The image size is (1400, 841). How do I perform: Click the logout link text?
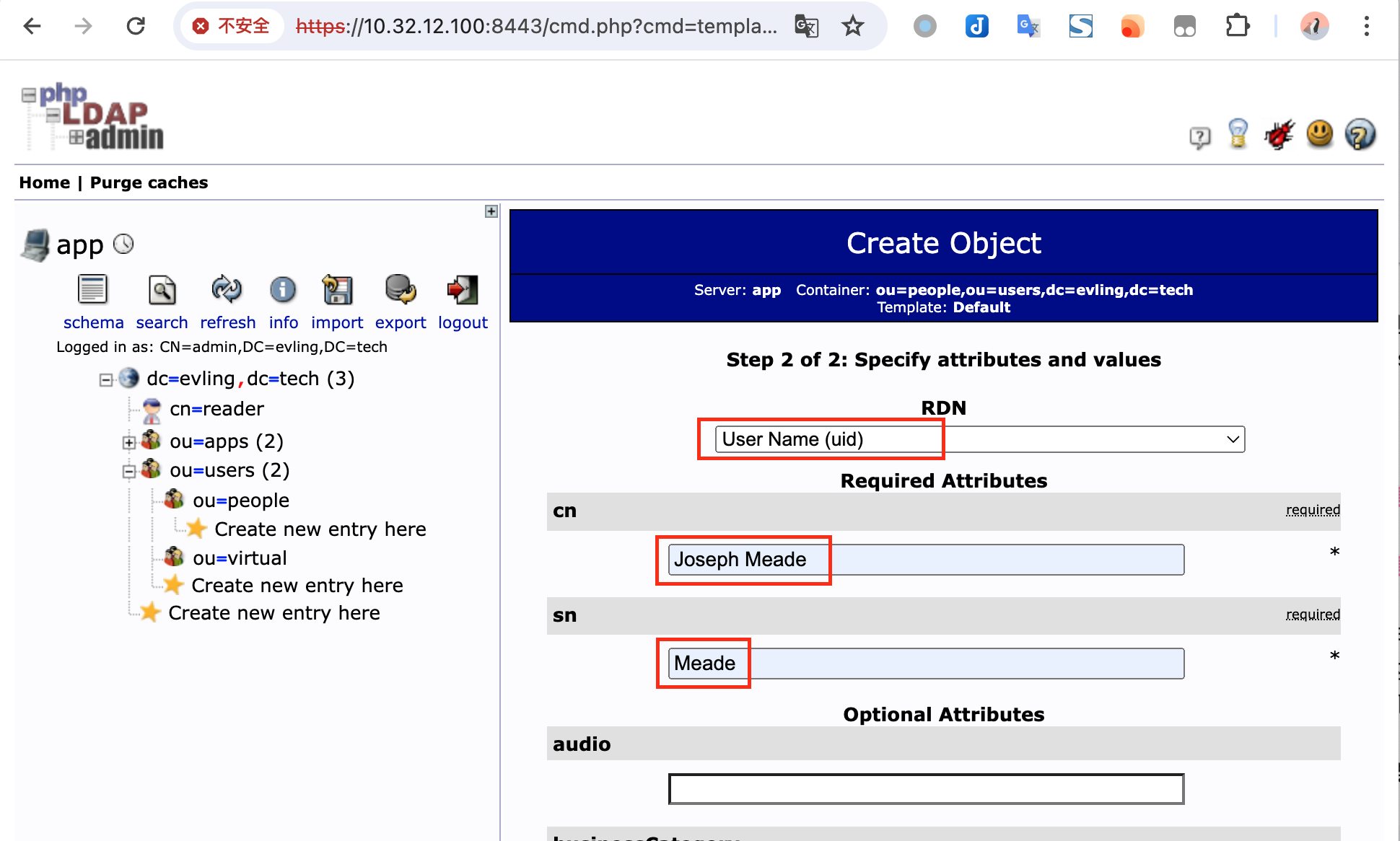463,322
